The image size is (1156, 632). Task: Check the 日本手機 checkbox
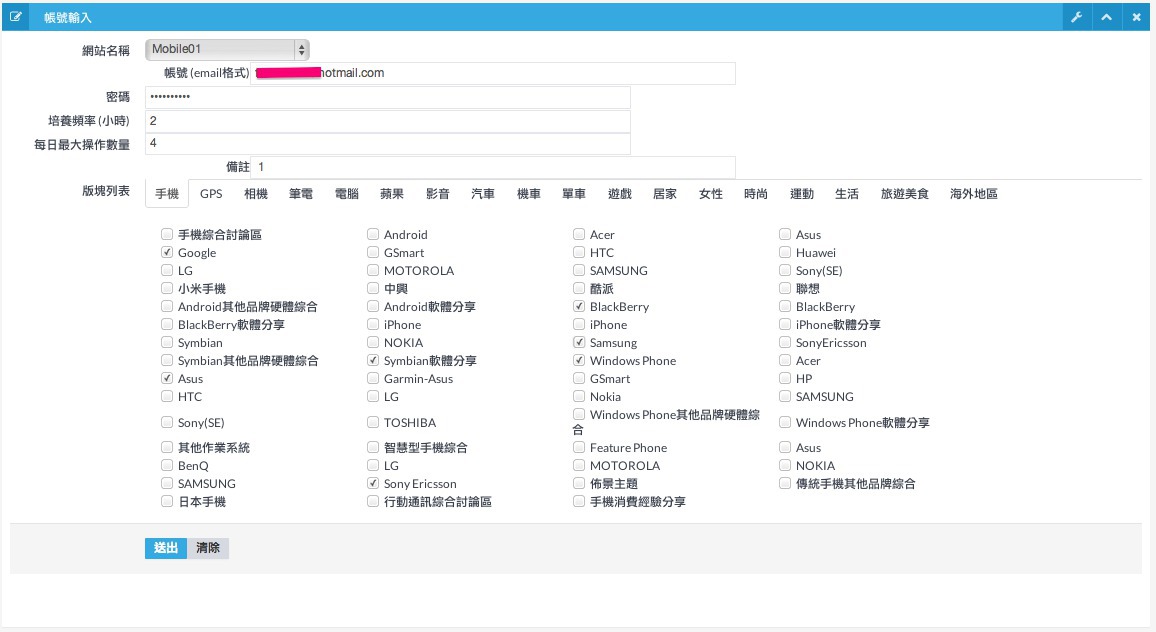pos(167,501)
